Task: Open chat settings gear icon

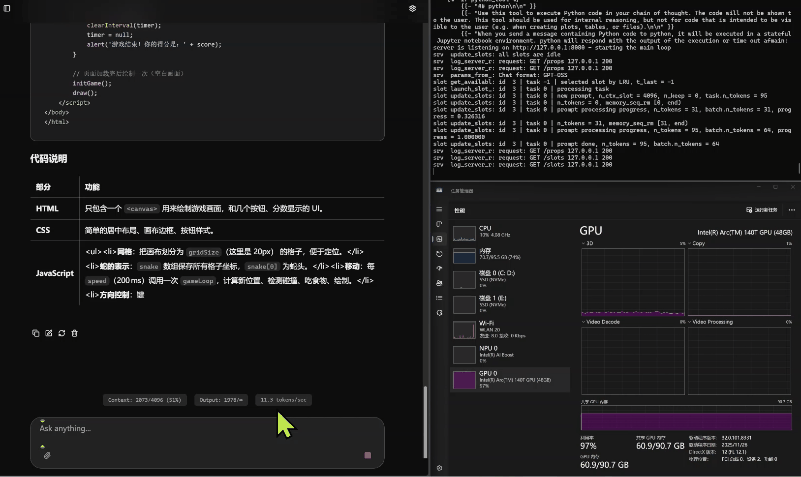Action: click(x=412, y=8)
